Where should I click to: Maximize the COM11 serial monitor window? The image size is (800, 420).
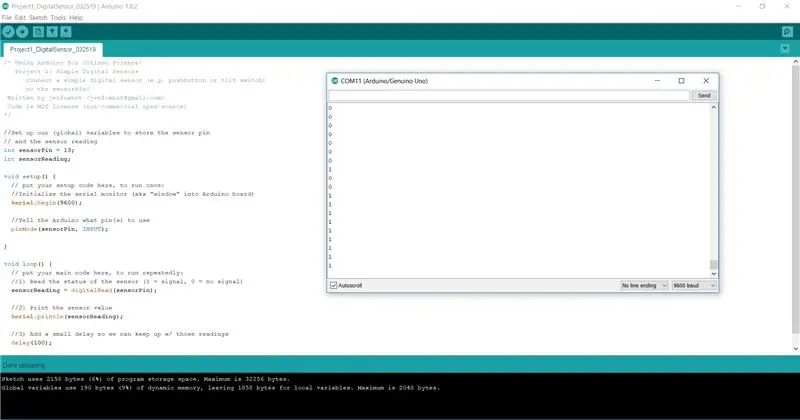pyautogui.click(x=681, y=81)
